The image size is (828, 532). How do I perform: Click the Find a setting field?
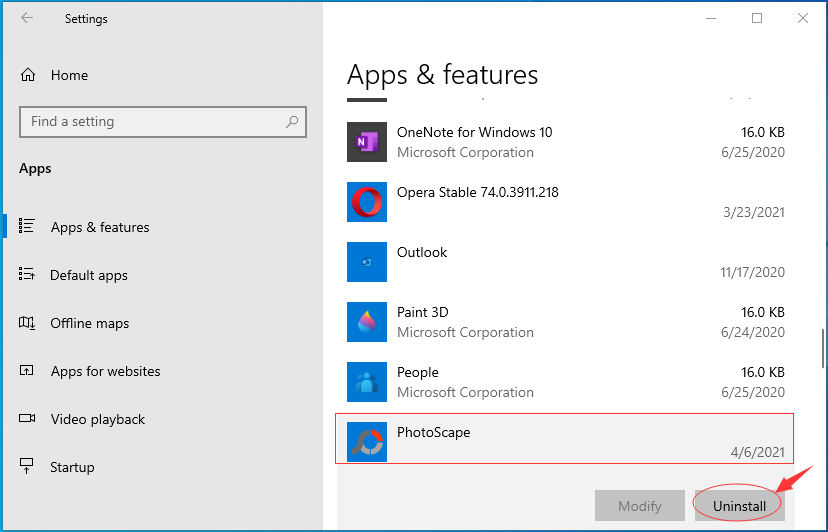coord(163,122)
